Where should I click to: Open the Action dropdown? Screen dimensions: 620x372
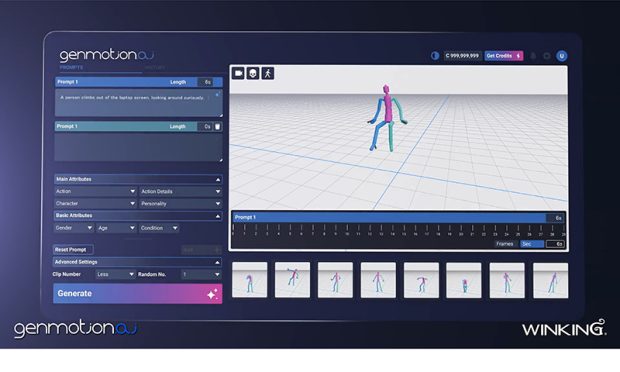(95, 191)
